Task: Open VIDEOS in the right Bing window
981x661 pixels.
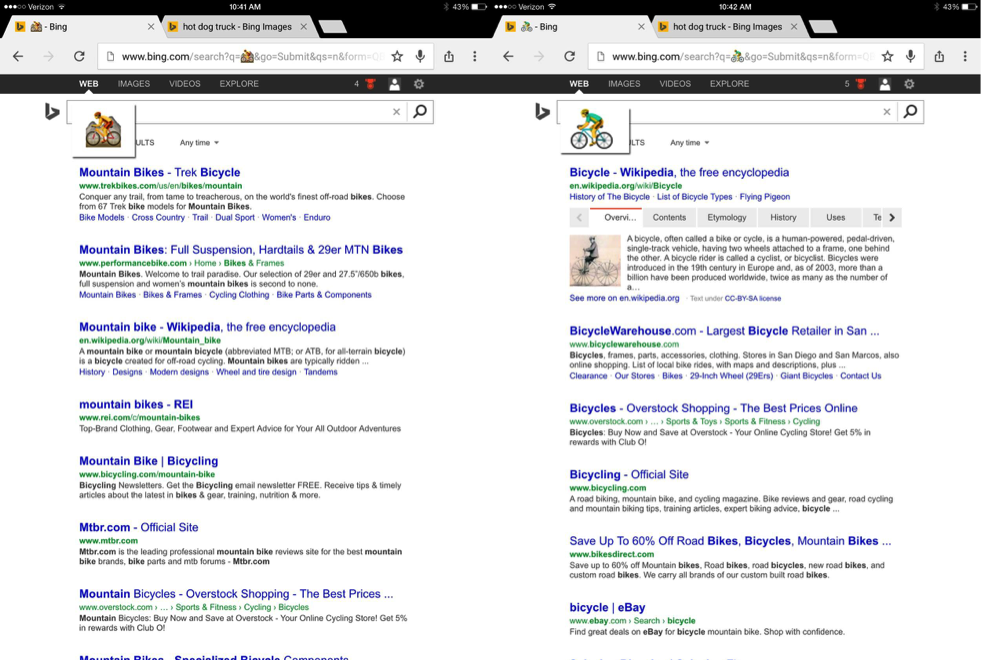Action: click(675, 84)
